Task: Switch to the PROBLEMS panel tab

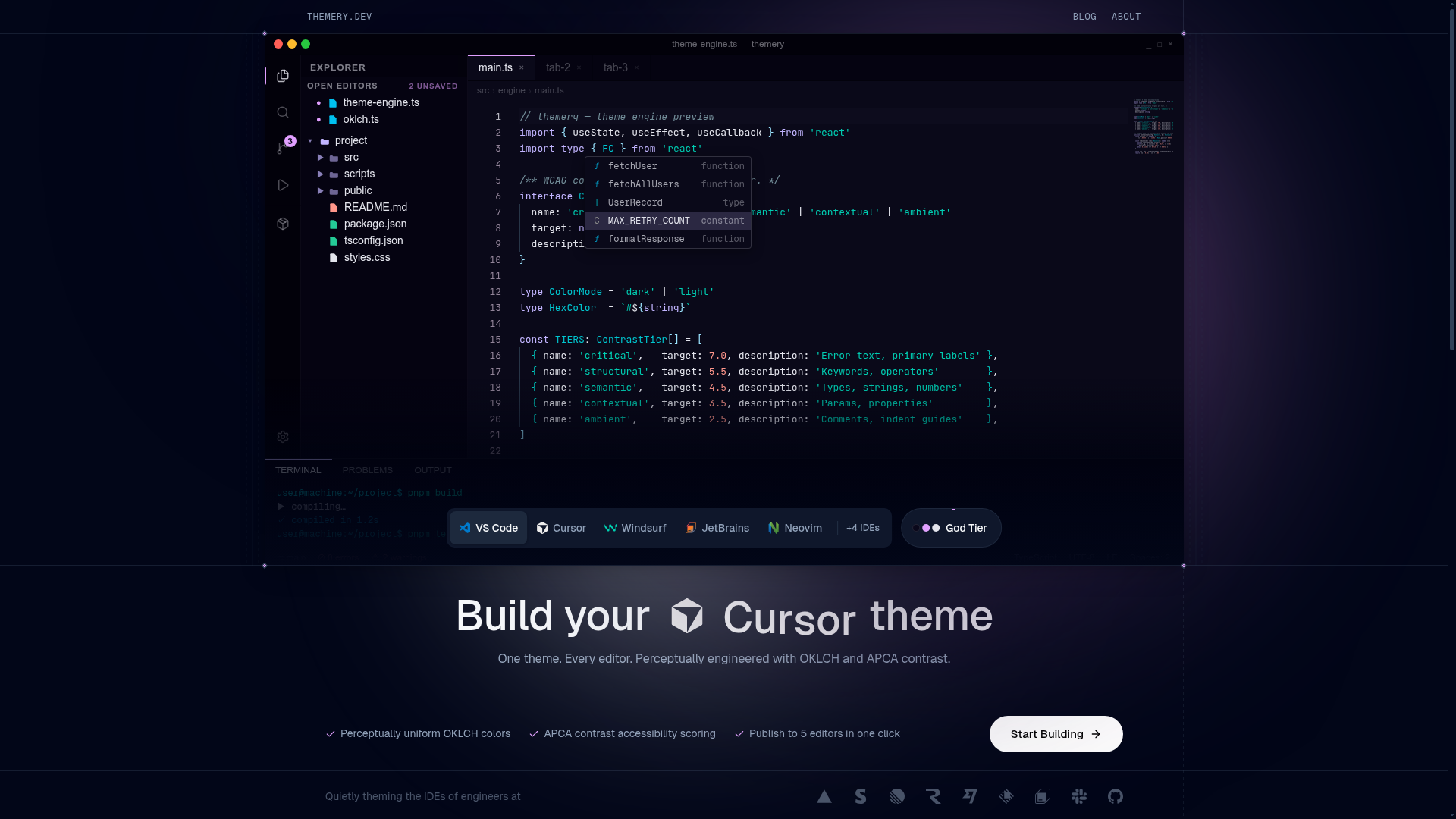Action: coord(368,470)
